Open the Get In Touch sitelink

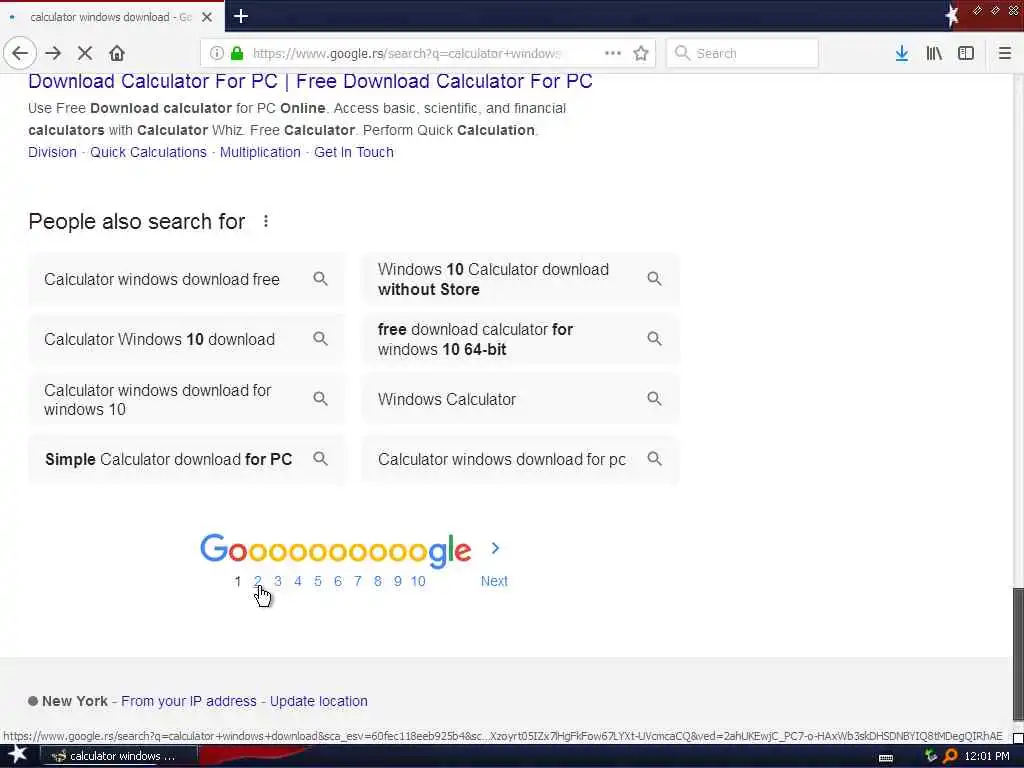pos(354,152)
